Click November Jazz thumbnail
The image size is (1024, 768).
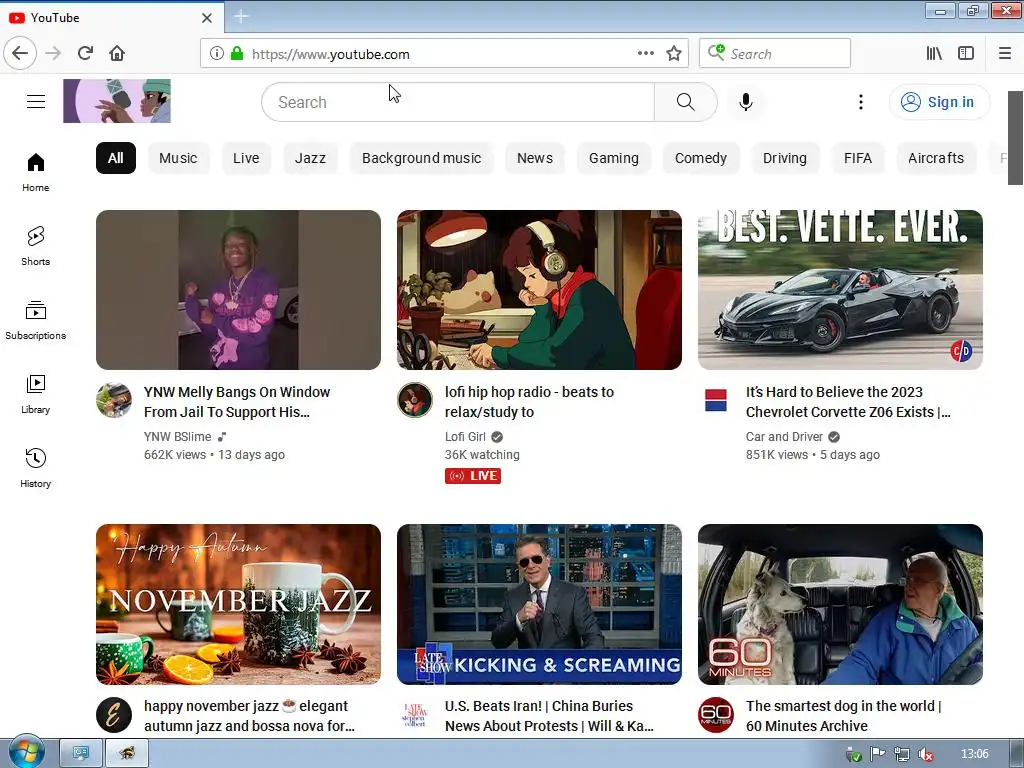coord(238,604)
